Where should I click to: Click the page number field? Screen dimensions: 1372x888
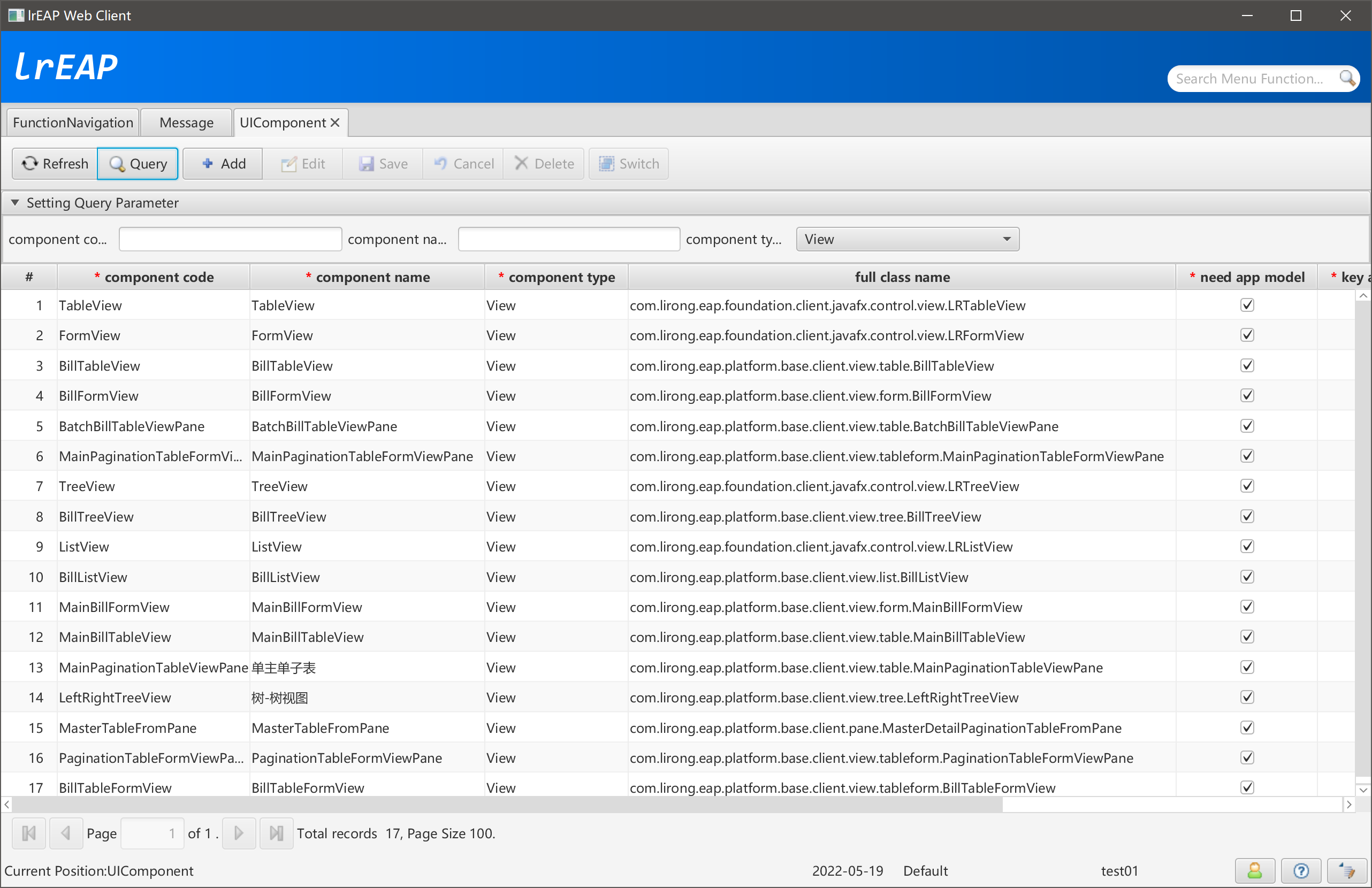click(x=152, y=833)
